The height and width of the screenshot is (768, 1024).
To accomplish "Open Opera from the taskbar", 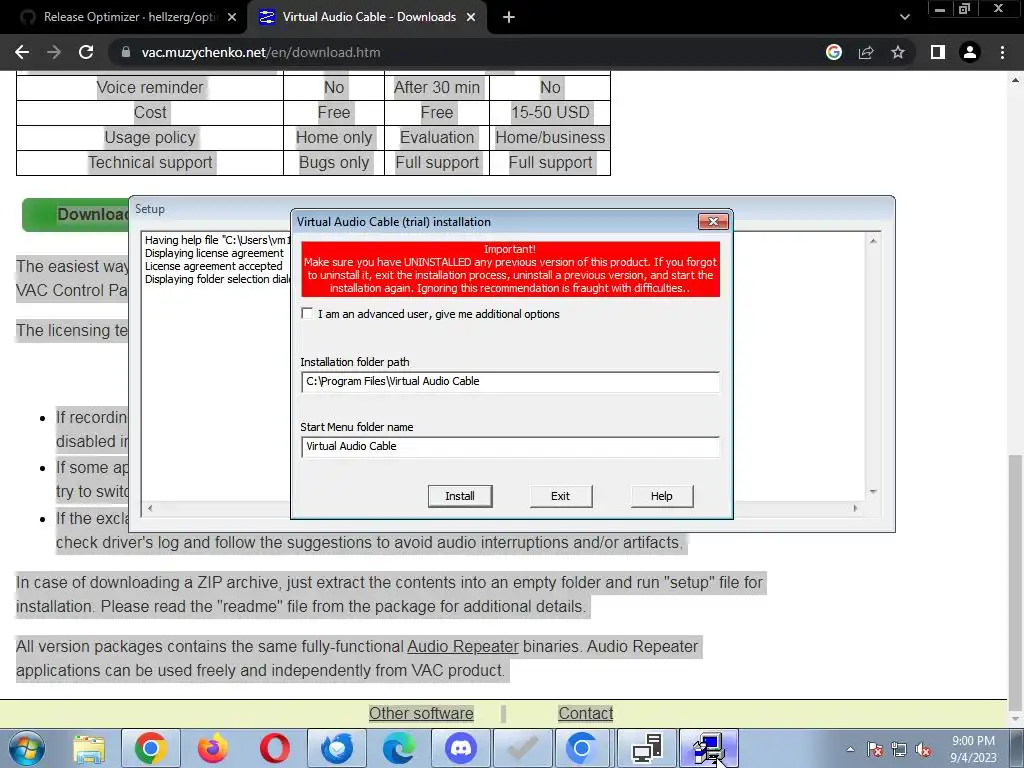I will (275, 748).
